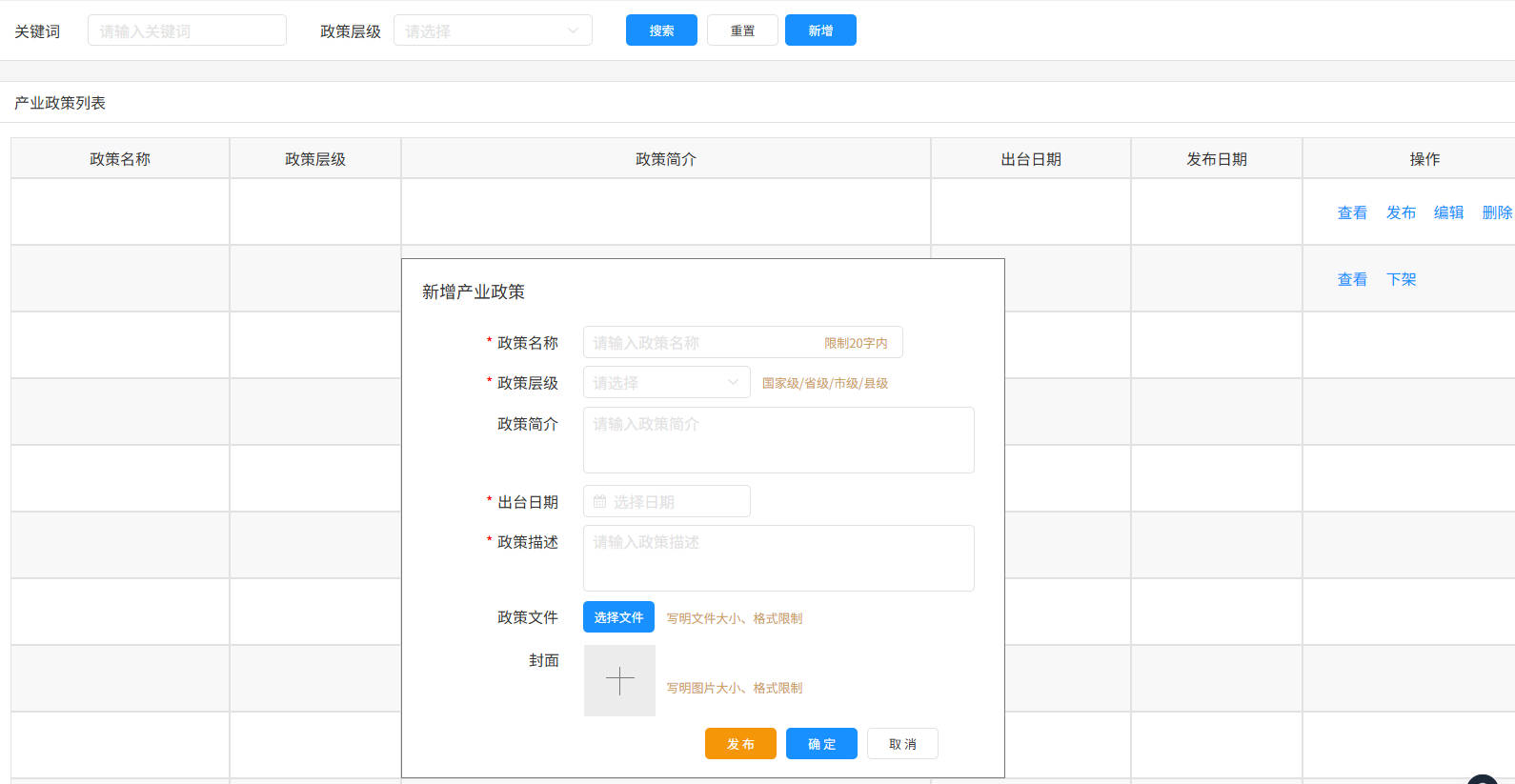
Task: Click 下架 link in the second table row
Action: point(1401,279)
